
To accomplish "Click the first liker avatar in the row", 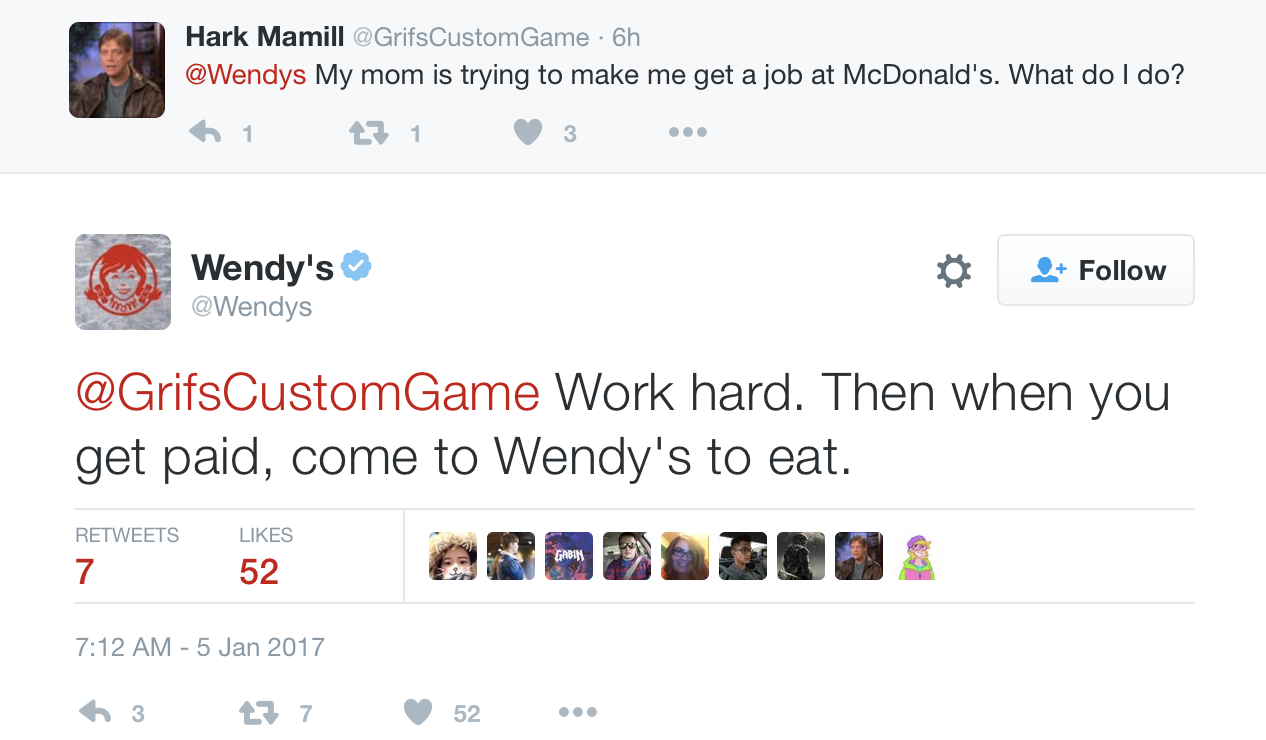I will [453, 556].
